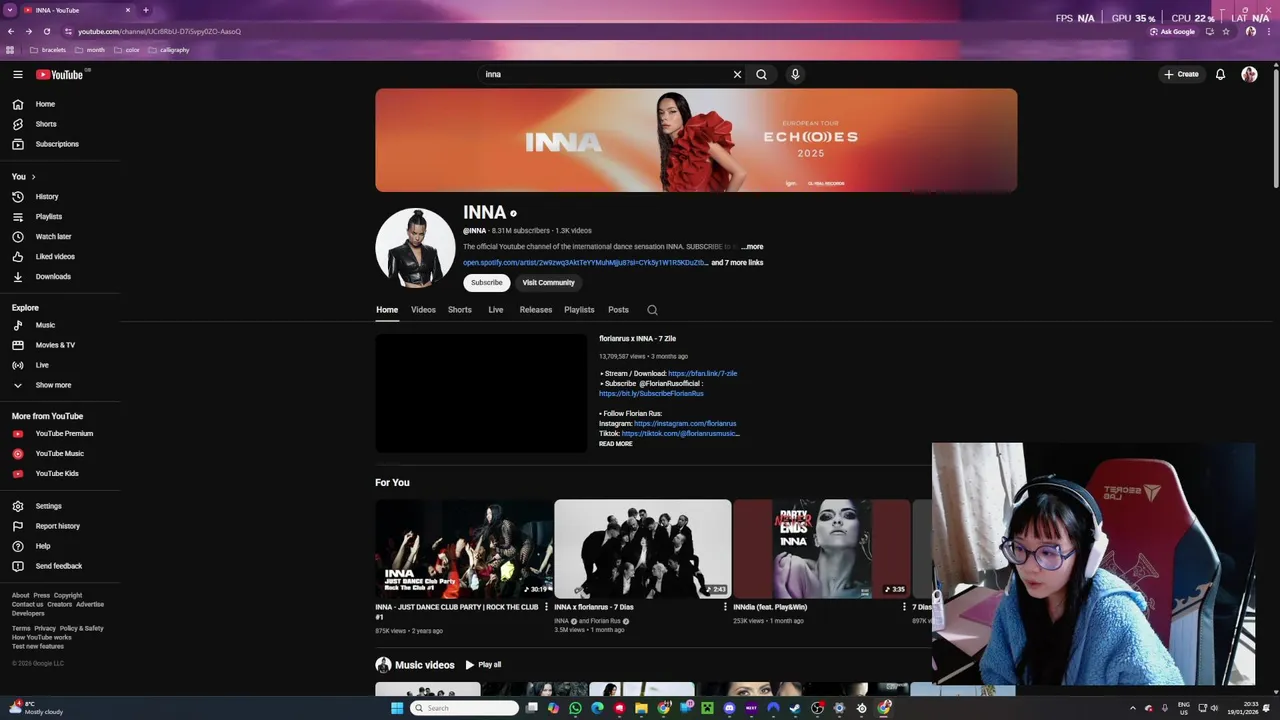Reload the page in browser toolbar
Screen dimensions: 1280x720
click(x=46, y=31)
